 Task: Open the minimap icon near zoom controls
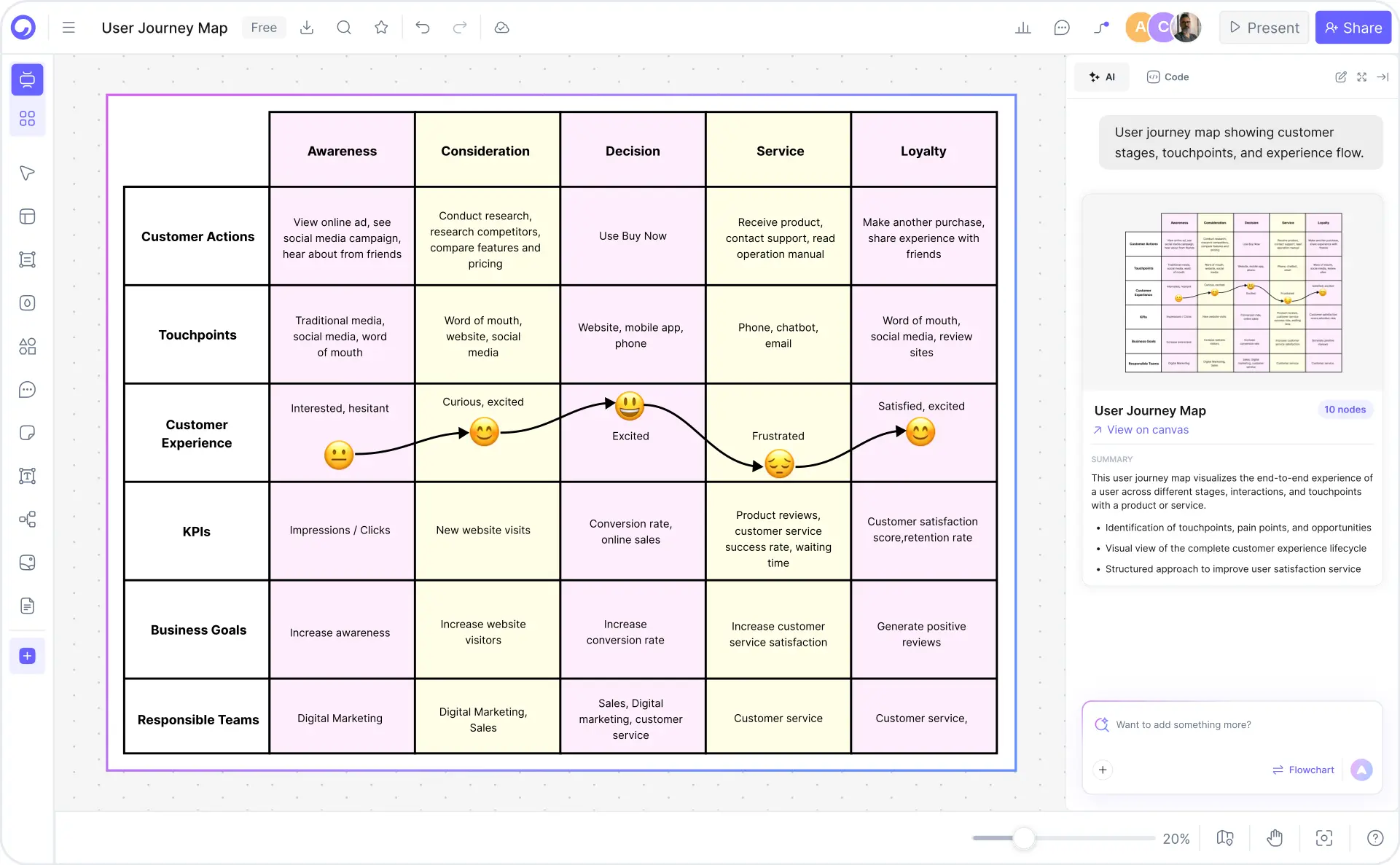click(1224, 838)
